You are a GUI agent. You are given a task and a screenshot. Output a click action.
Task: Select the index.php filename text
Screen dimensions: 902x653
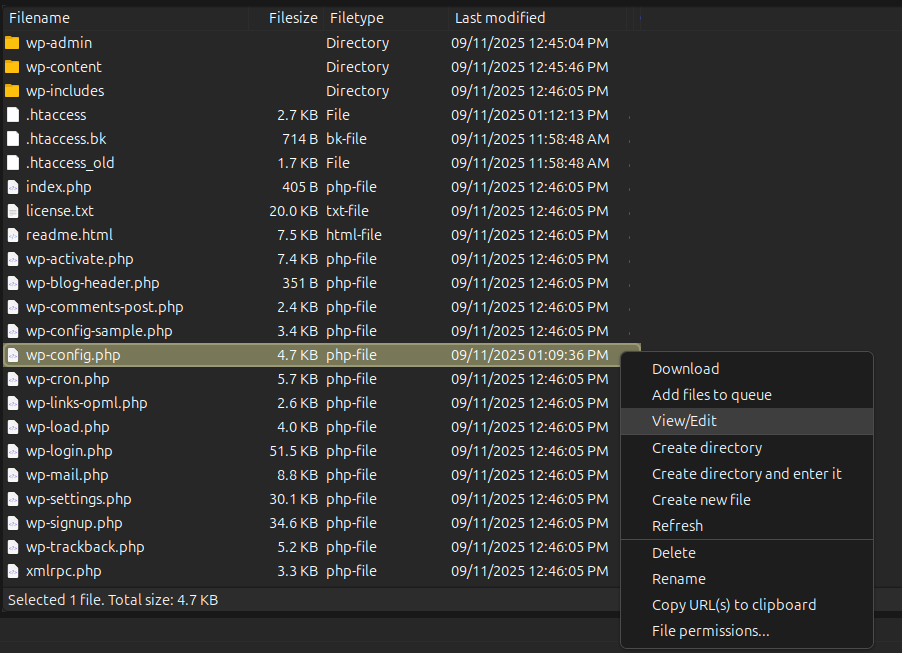(59, 187)
